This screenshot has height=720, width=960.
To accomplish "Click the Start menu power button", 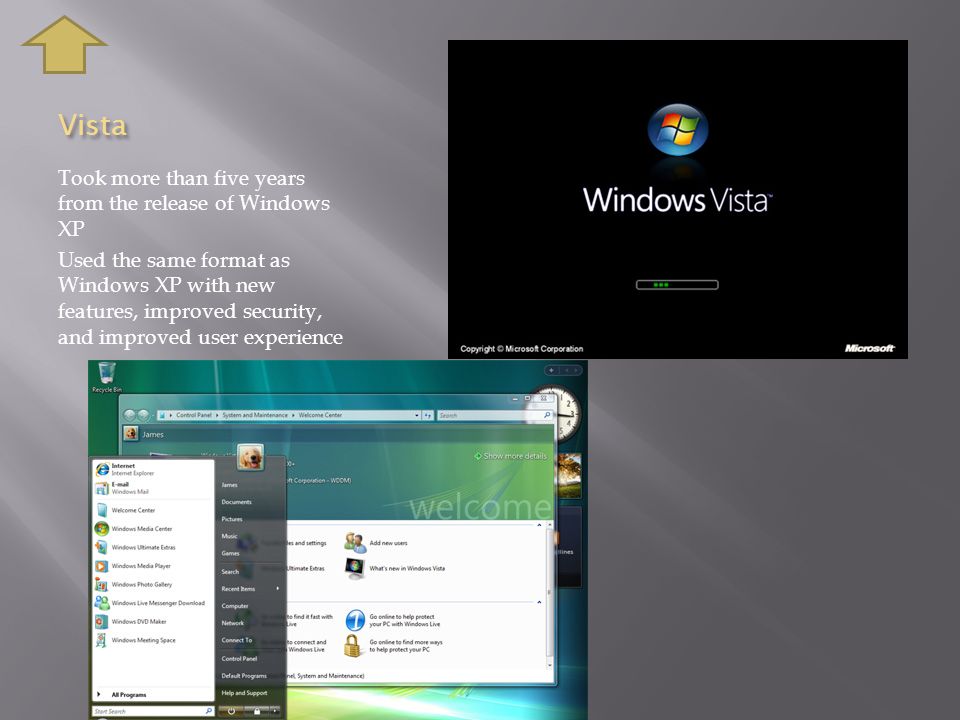I will tap(231, 711).
